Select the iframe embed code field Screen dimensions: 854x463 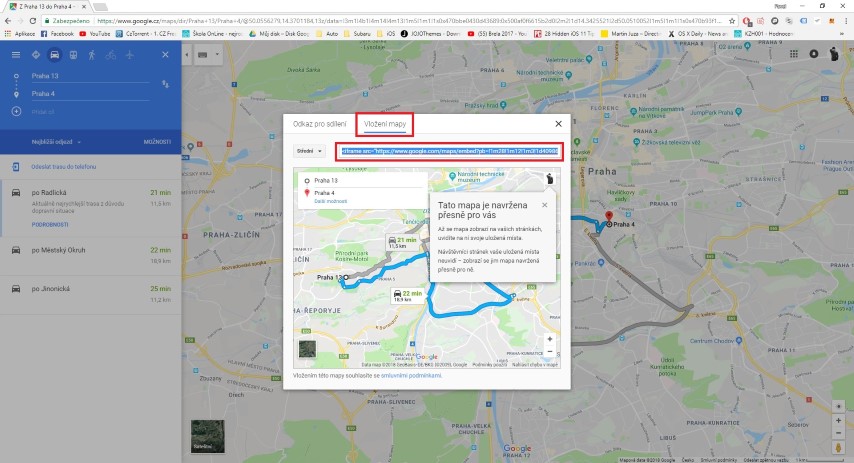coord(449,151)
